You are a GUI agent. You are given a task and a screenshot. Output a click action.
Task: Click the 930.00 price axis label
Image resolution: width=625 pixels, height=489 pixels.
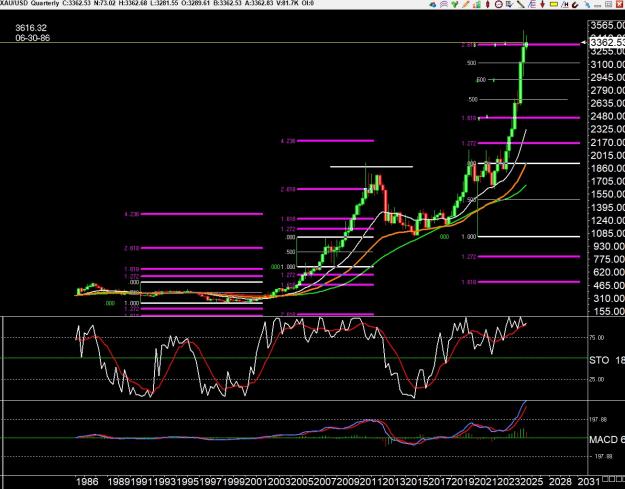click(x=610, y=246)
